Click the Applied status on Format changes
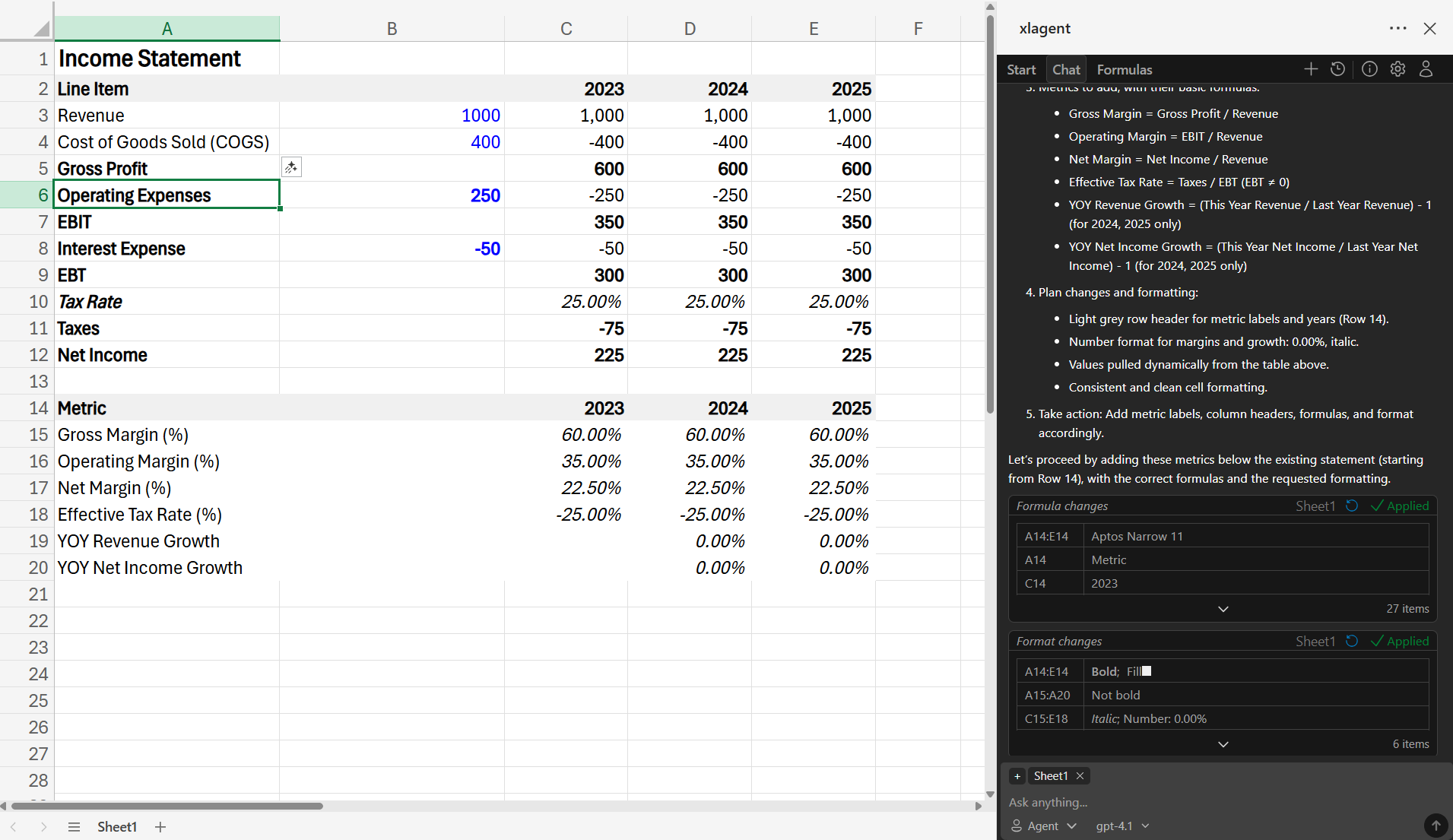1453x840 pixels. (x=1400, y=641)
